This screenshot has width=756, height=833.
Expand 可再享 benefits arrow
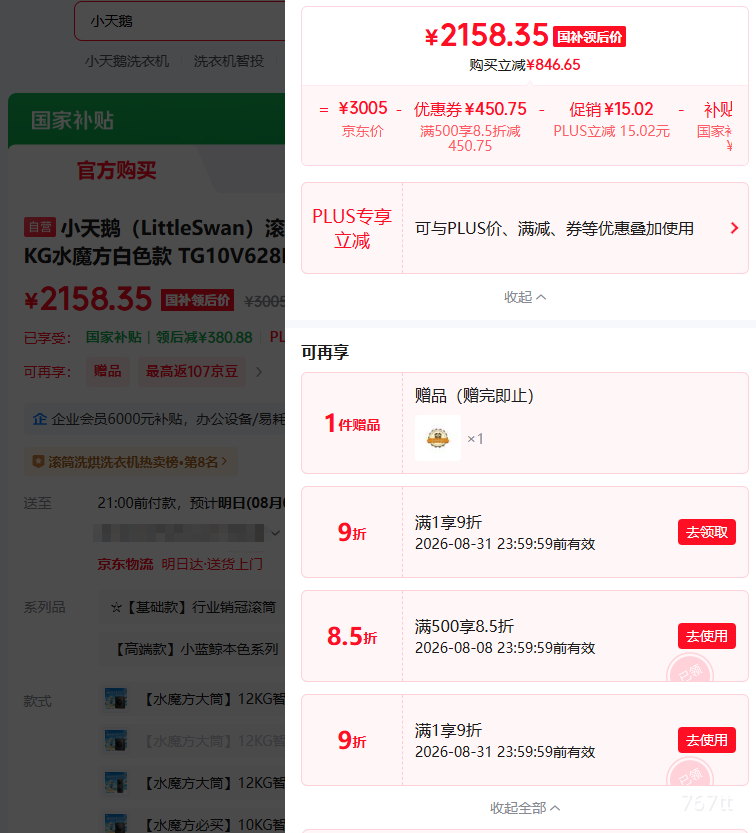[x=259, y=372]
